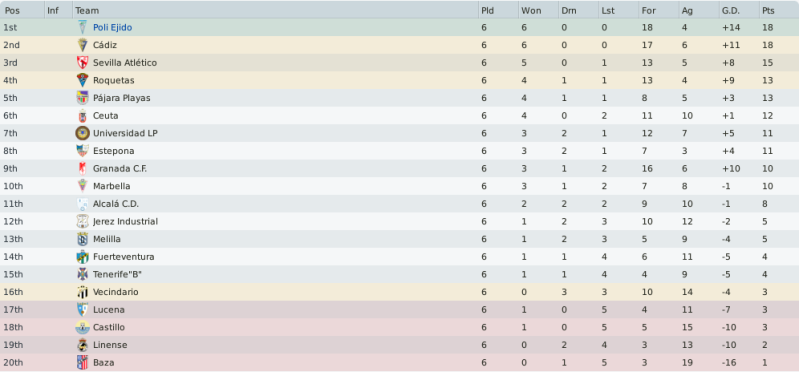Click the Tenerife"B" club crest icon
799x372 pixels.
coord(83,274)
